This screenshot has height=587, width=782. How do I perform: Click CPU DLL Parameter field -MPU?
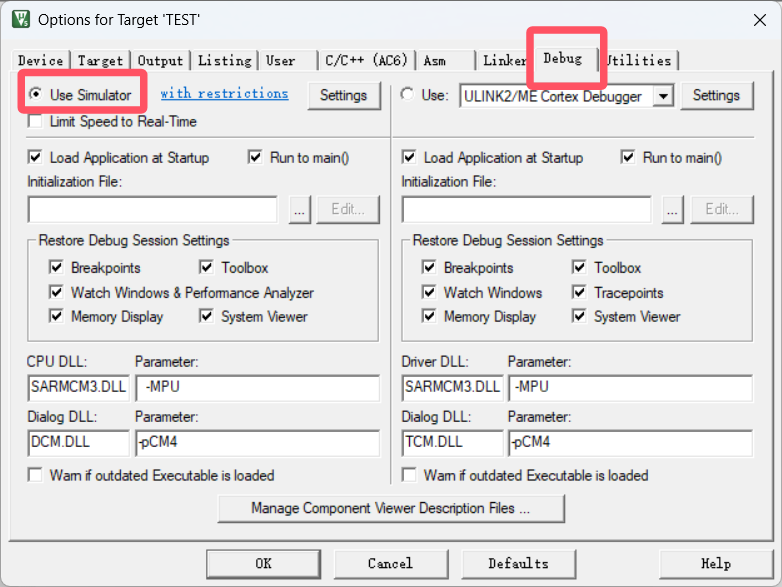pyautogui.click(x=257, y=388)
